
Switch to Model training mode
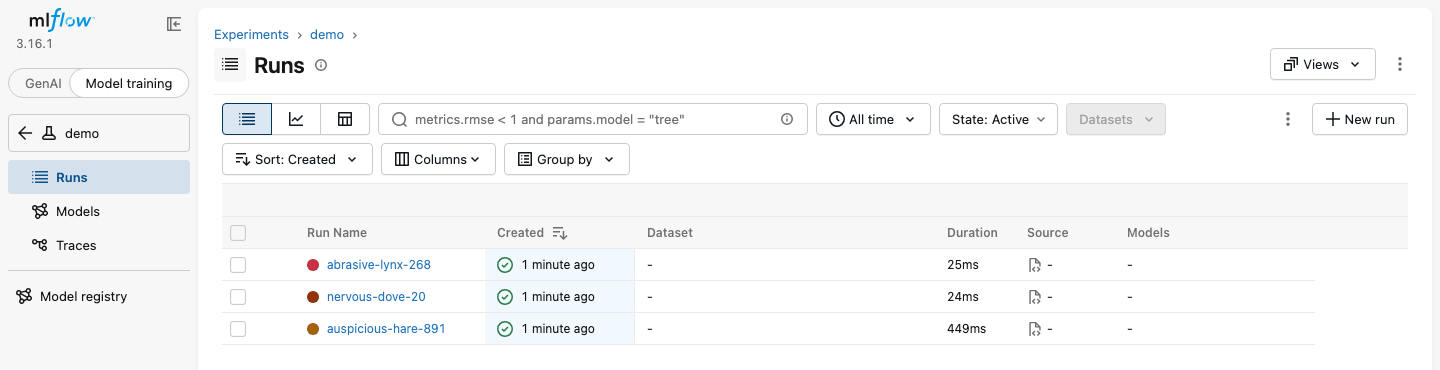pyautogui.click(x=129, y=84)
